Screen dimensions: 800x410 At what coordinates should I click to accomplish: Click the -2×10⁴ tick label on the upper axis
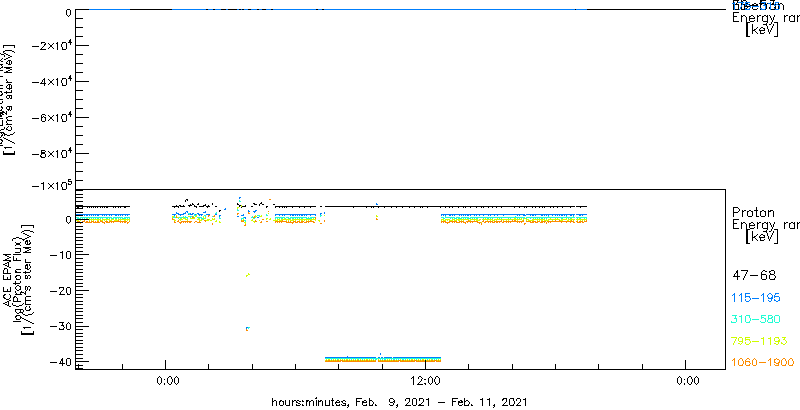[x=51, y=46]
